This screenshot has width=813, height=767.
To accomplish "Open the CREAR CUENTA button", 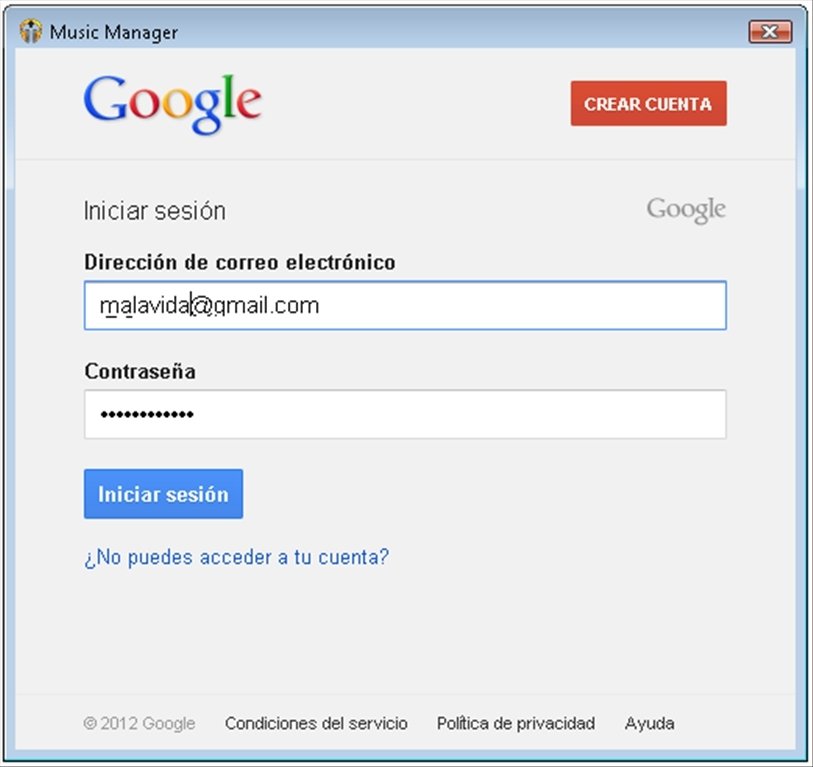I will point(648,103).
